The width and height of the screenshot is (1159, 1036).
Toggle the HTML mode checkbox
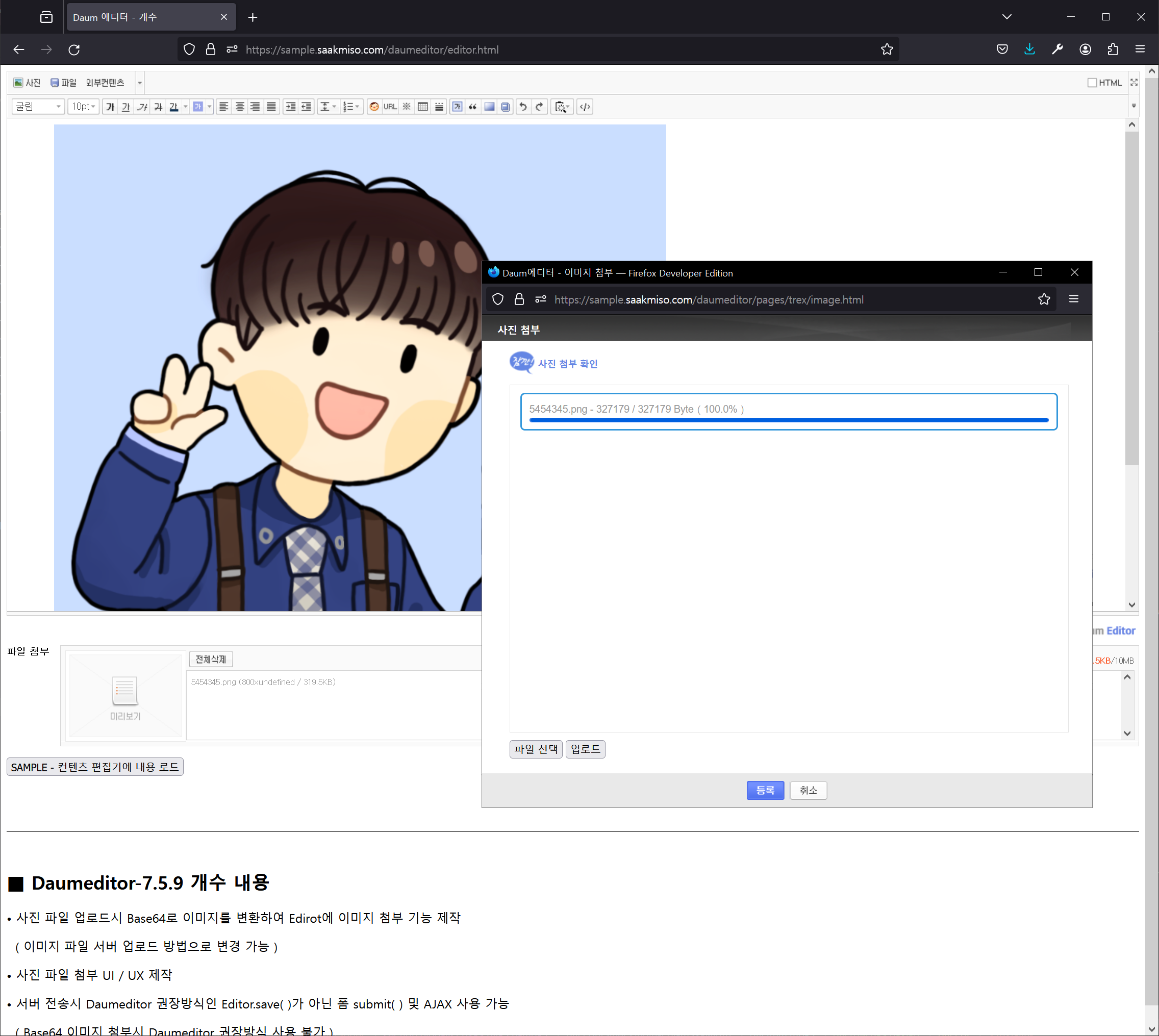click(x=1092, y=83)
